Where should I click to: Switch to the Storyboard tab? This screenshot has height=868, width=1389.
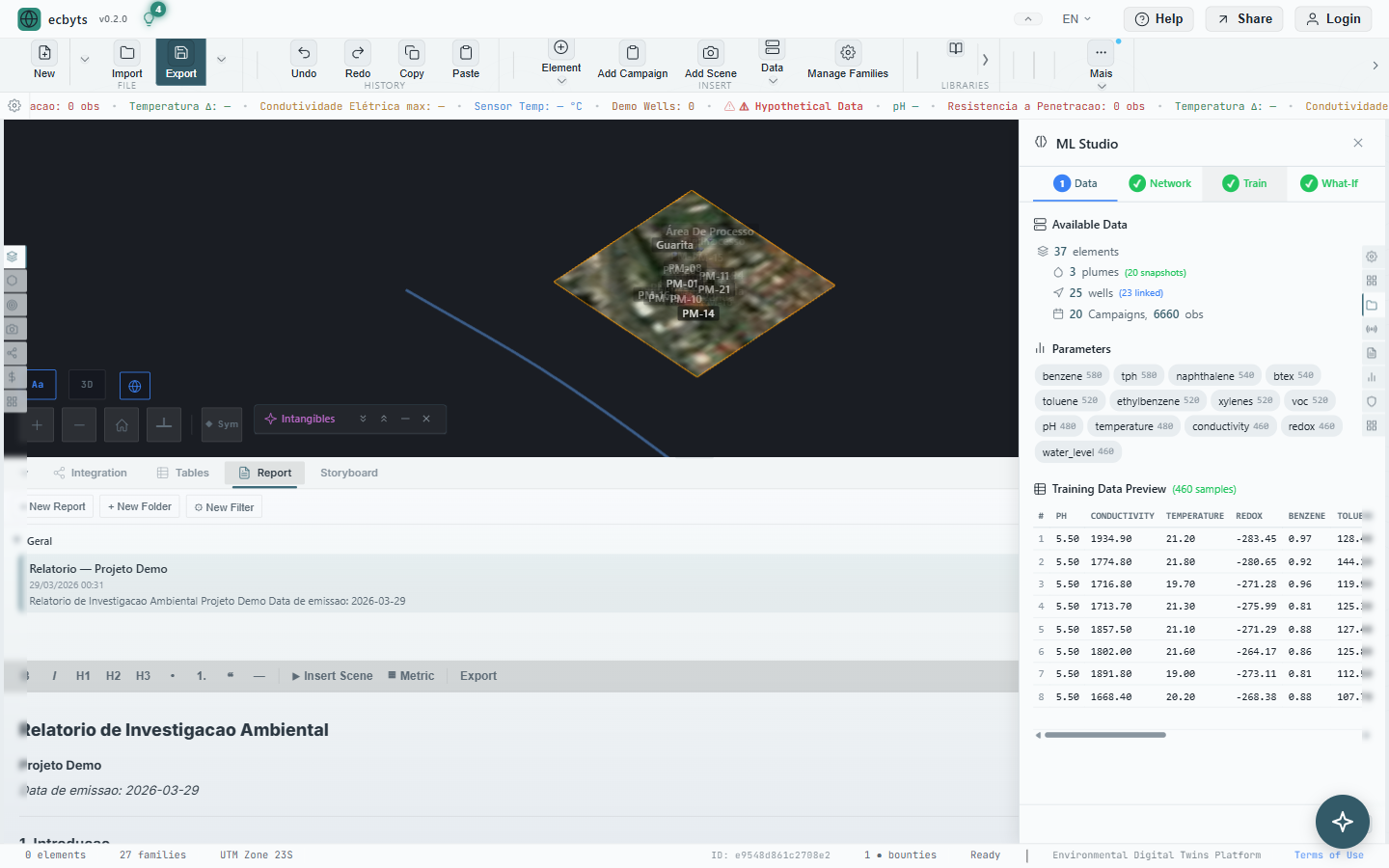[349, 473]
